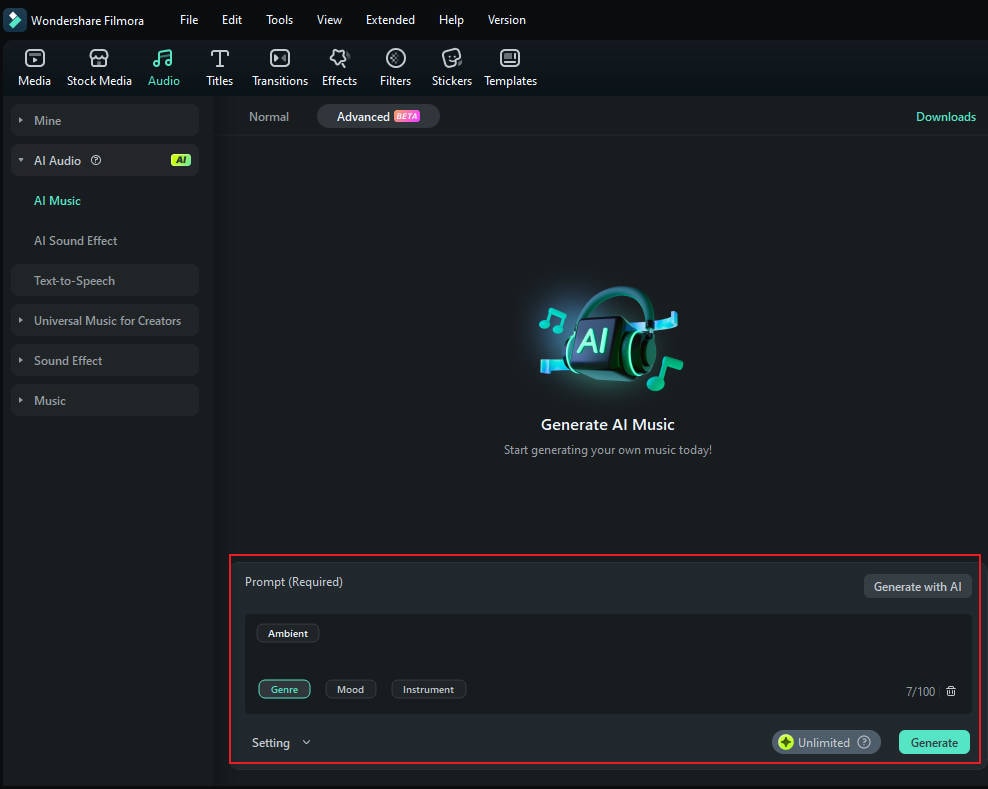988x789 pixels.
Task: Open the File menu
Action: pyautogui.click(x=189, y=20)
